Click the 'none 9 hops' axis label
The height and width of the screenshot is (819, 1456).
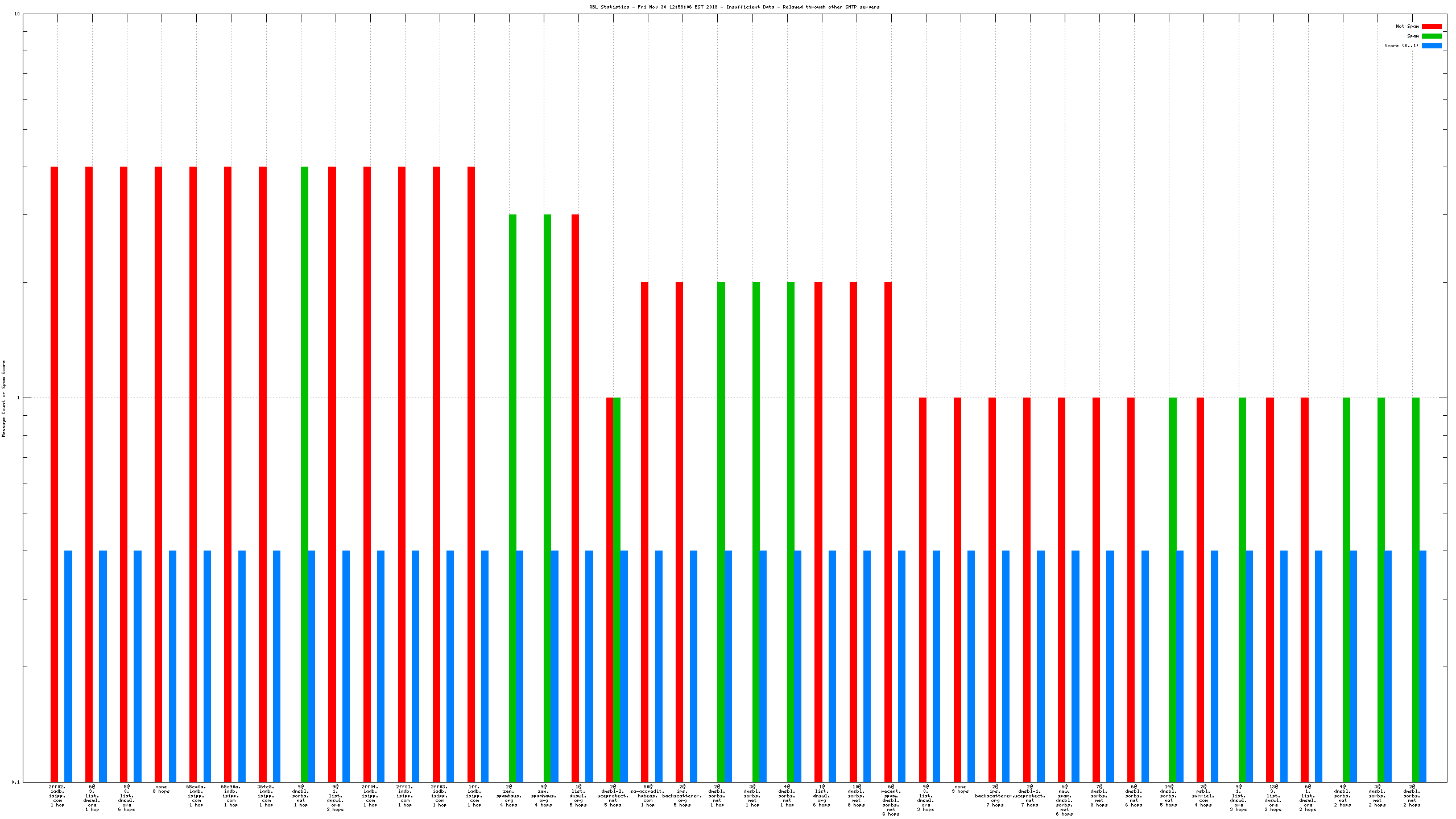pos(960,789)
